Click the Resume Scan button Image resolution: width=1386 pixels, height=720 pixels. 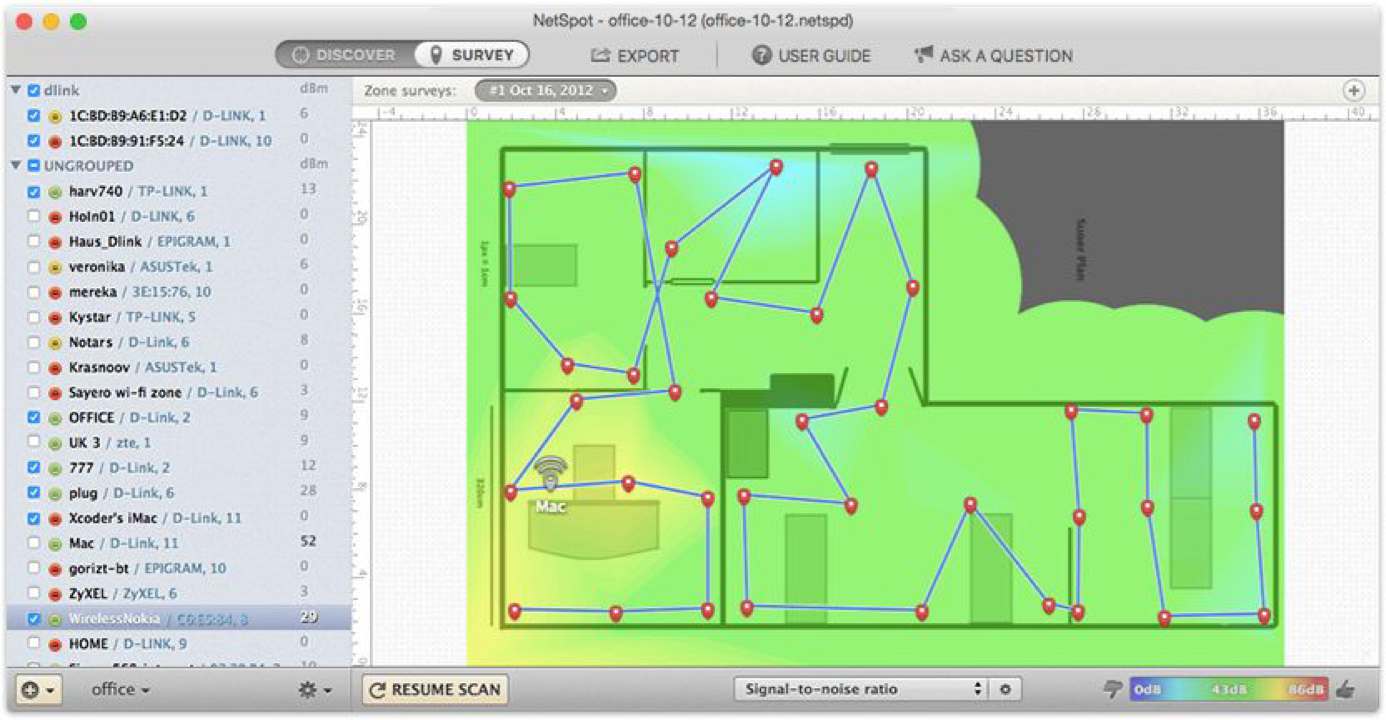tap(434, 689)
